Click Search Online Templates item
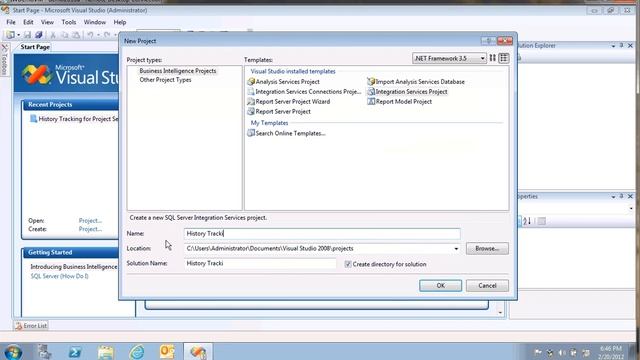 pos(287,133)
